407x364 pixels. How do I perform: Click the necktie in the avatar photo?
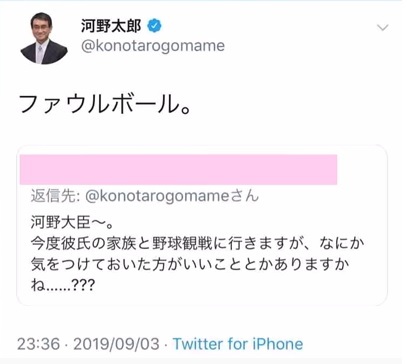tap(40, 54)
